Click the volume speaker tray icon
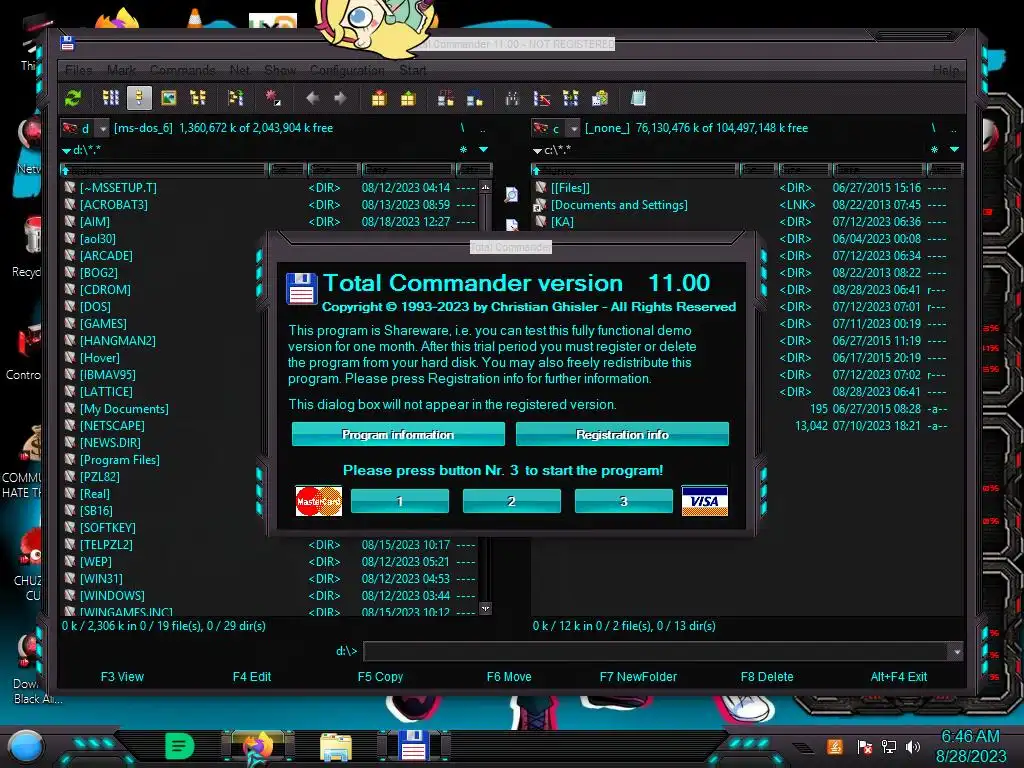 pyautogui.click(x=913, y=746)
